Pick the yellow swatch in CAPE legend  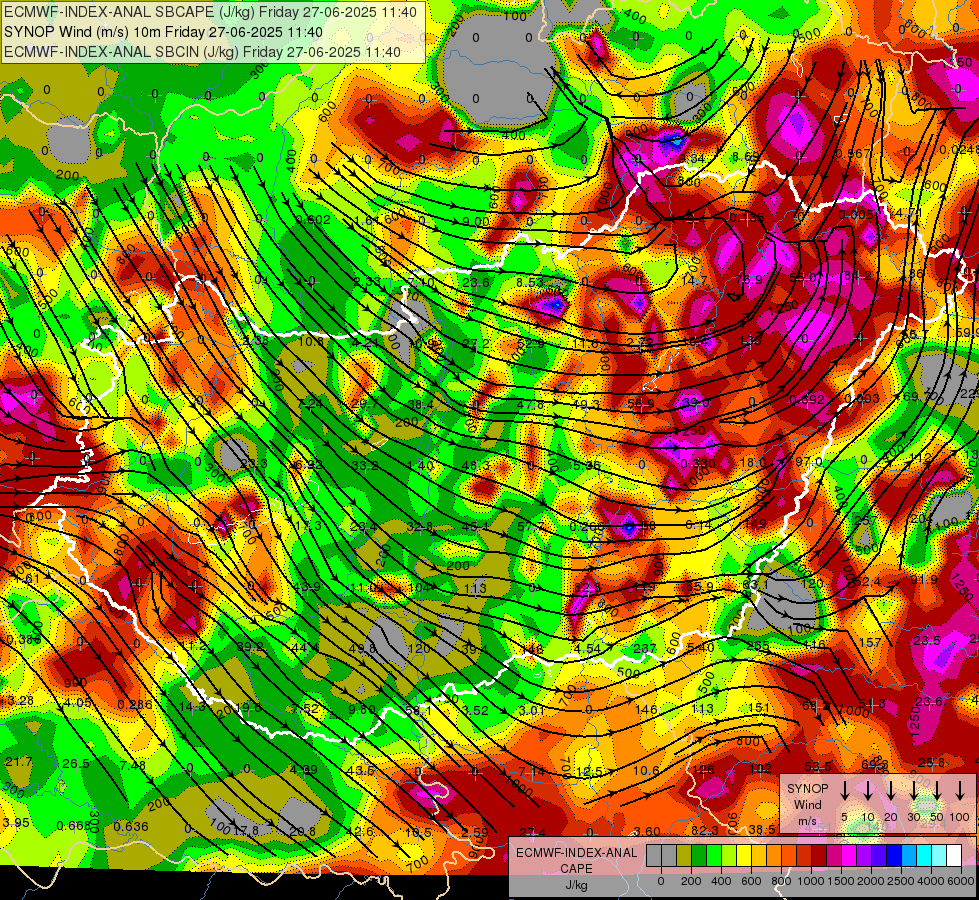pyautogui.click(x=744, y=855)
